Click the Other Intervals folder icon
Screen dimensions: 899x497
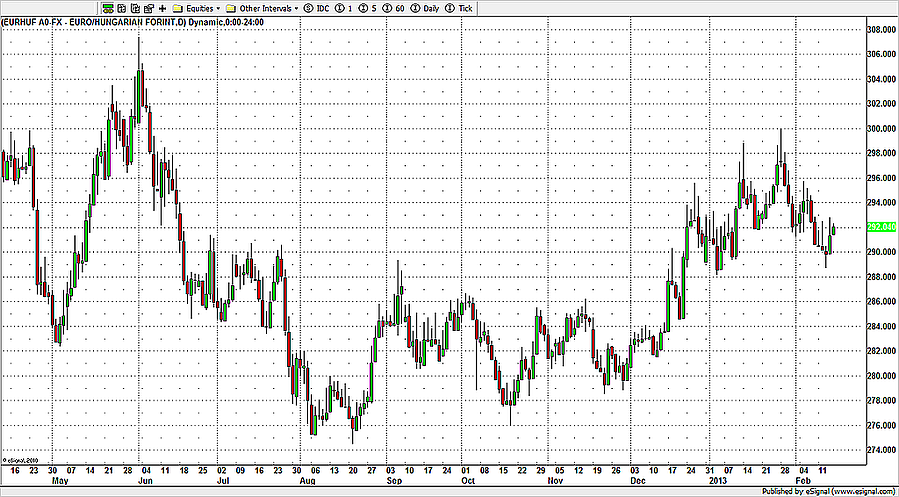coord(231,7)
